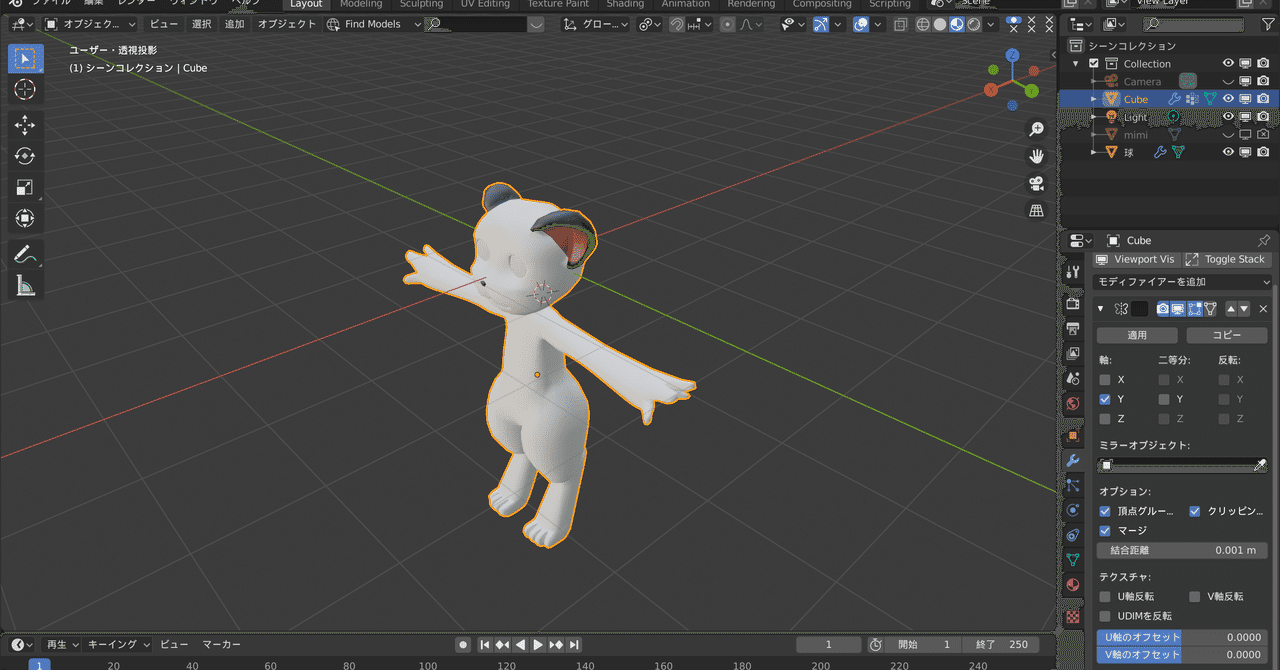The width and height of the screenshot is (1280, 670).
Task: Uncheck the Y axis mirror checkbox
Action: [1105, 399]
